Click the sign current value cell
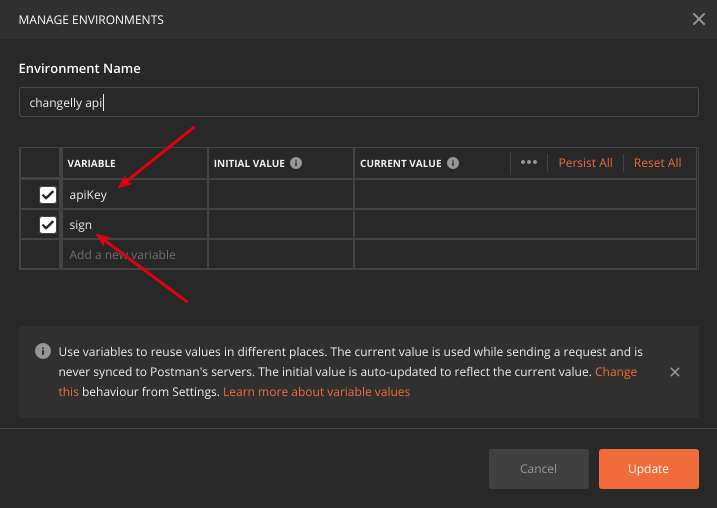The width and height of the screenshot is (717, 508). click(525, 225)
